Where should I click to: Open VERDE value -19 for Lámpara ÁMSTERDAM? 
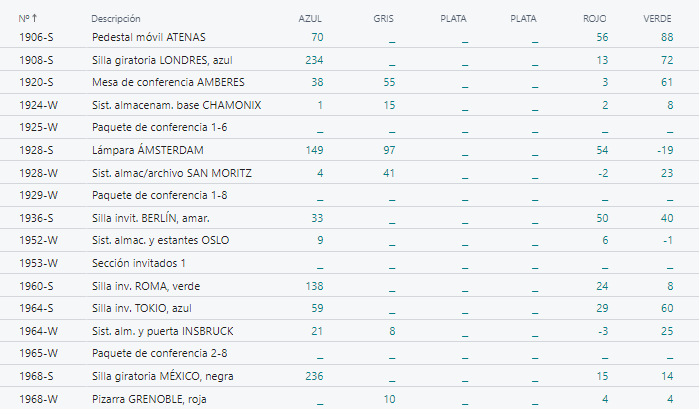coord(662,150)
